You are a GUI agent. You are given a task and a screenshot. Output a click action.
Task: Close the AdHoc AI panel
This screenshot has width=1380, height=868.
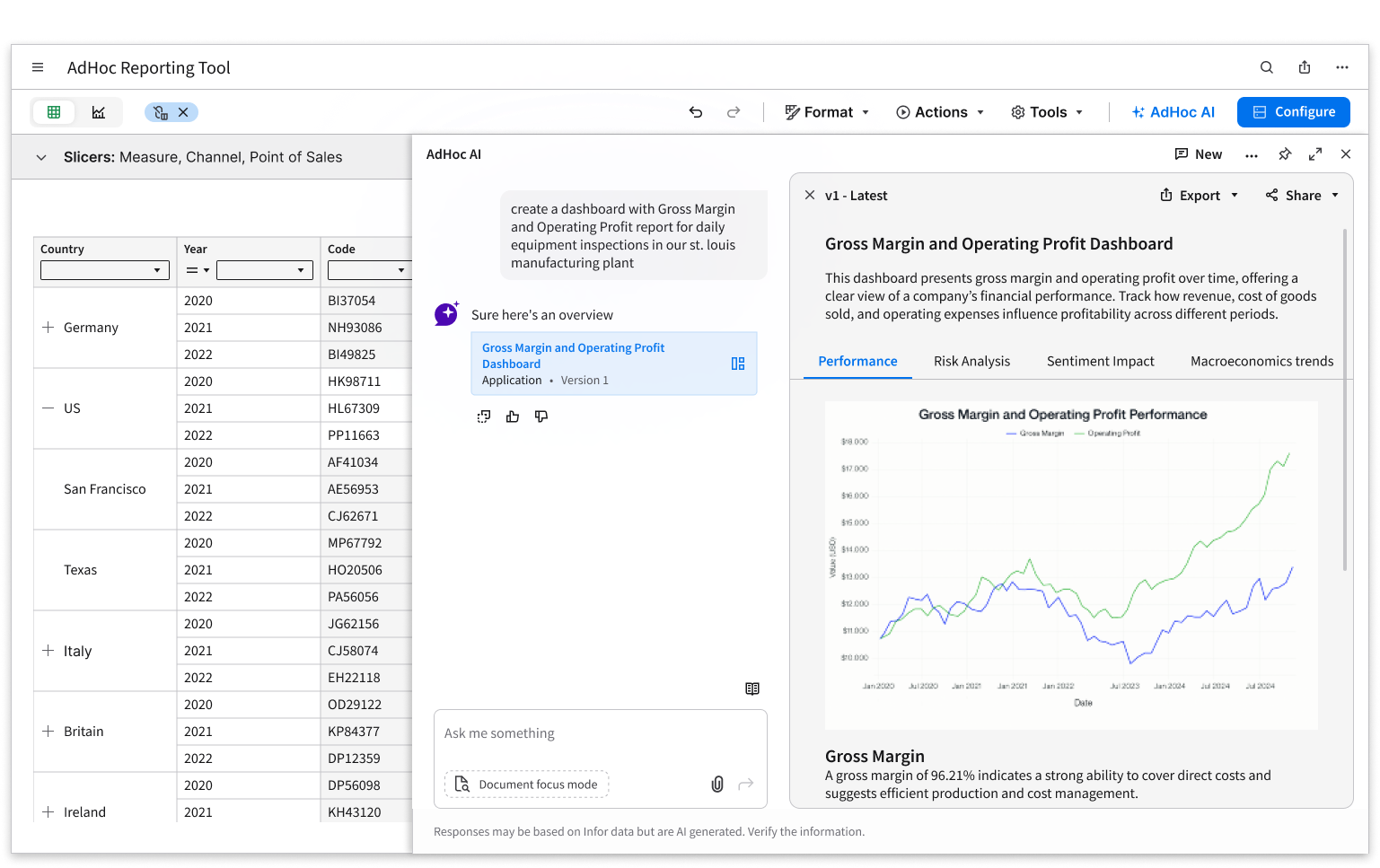(x=1346, y=154)
